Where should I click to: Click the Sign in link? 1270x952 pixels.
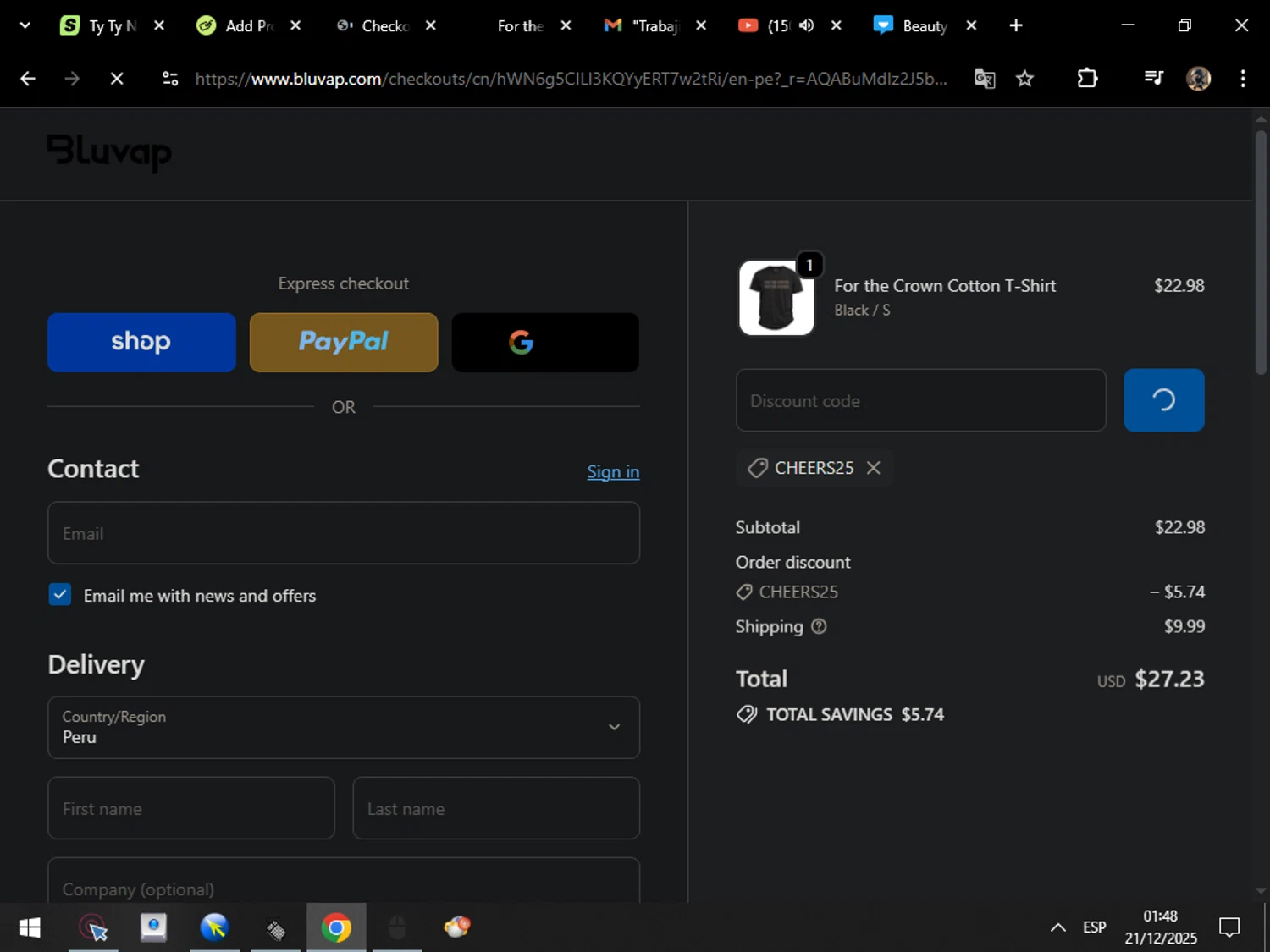pyautogui.click(x=613, y=471)
